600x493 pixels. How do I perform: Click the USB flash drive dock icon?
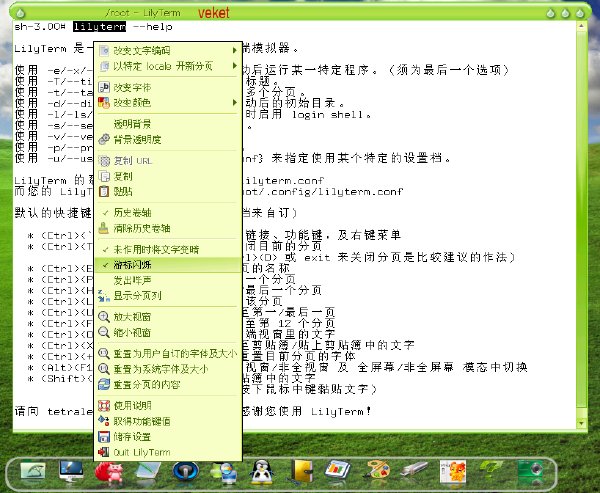[414, 469]
